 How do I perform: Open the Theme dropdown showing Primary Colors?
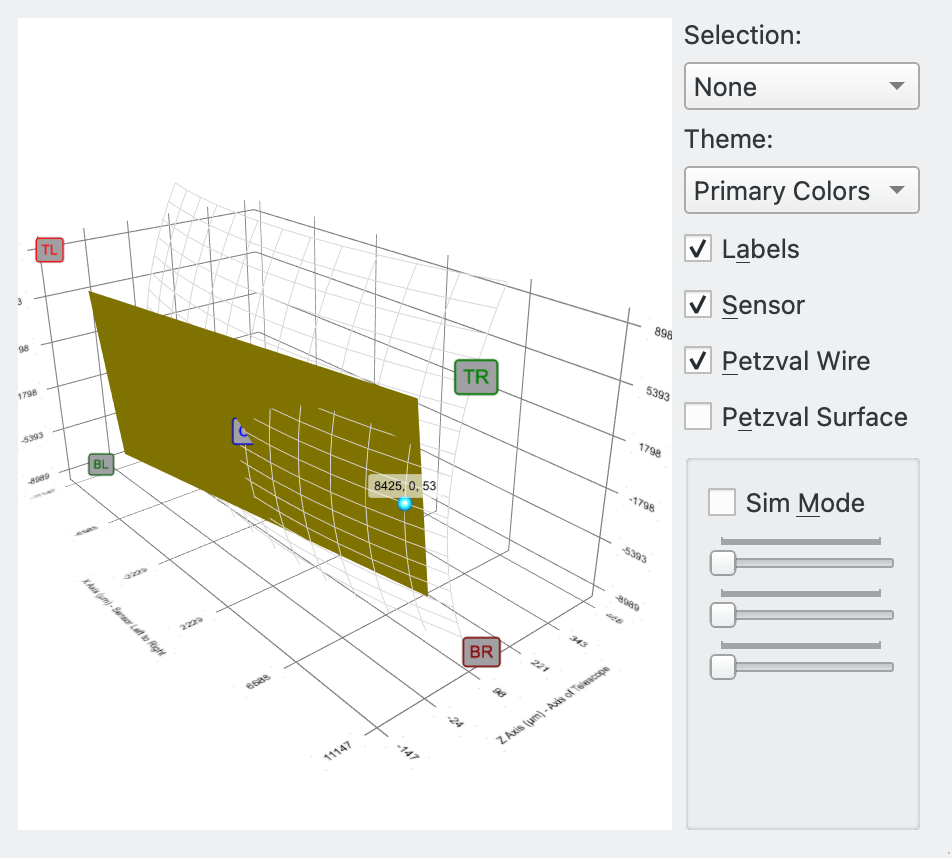[x=800, y=190]
